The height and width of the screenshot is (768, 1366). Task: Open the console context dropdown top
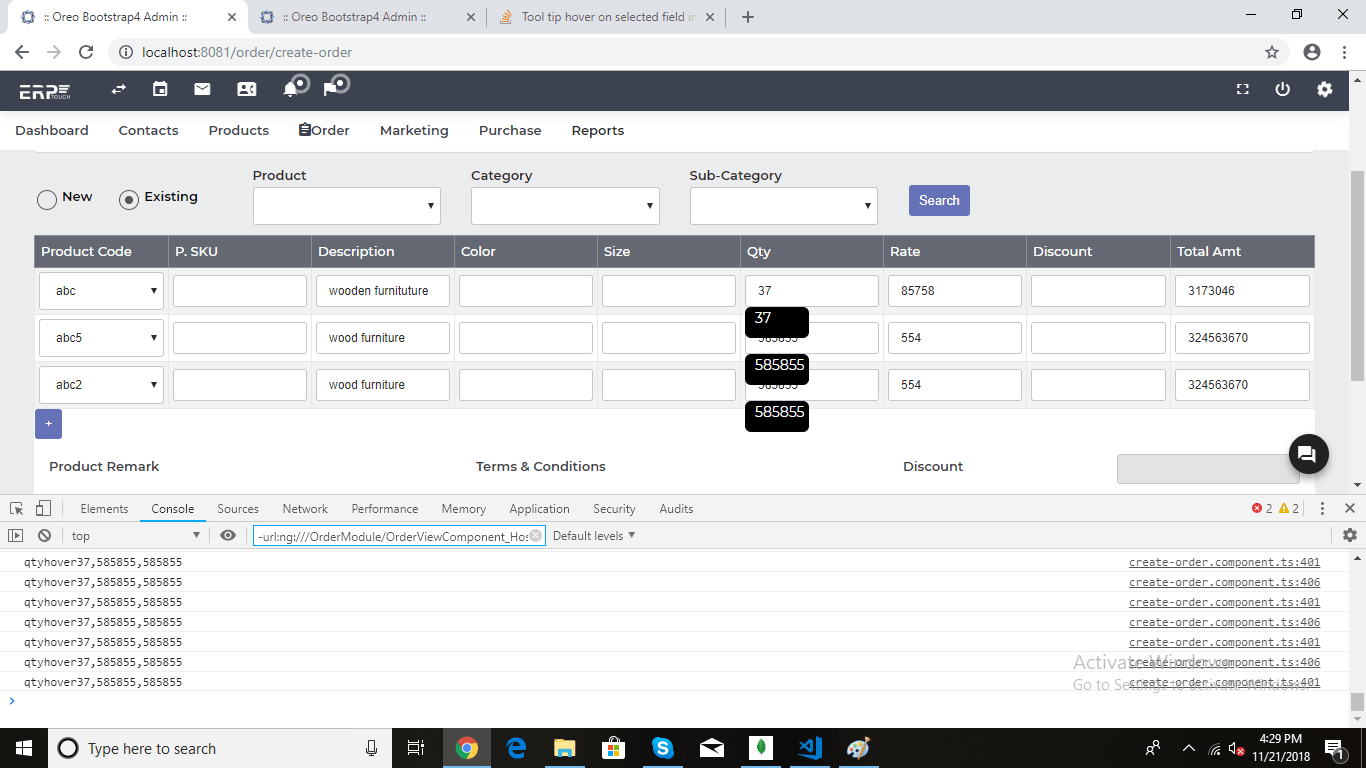pyautogui.click(x=134, y=536)
